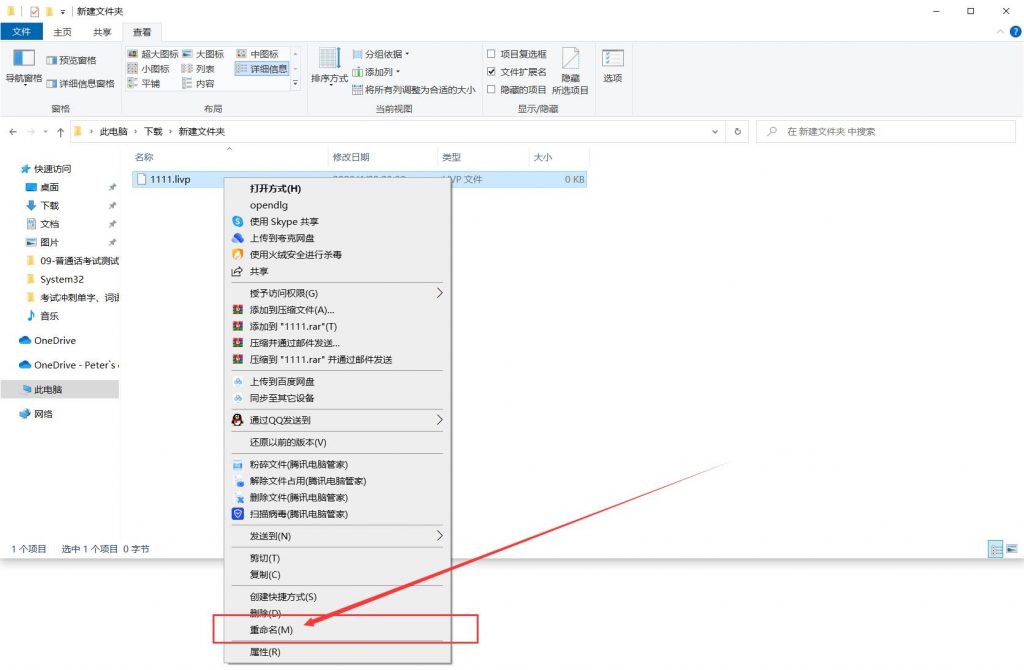Click the Name column header
The width and height of the screenshot is (1024, 670).
coord(229,157)
